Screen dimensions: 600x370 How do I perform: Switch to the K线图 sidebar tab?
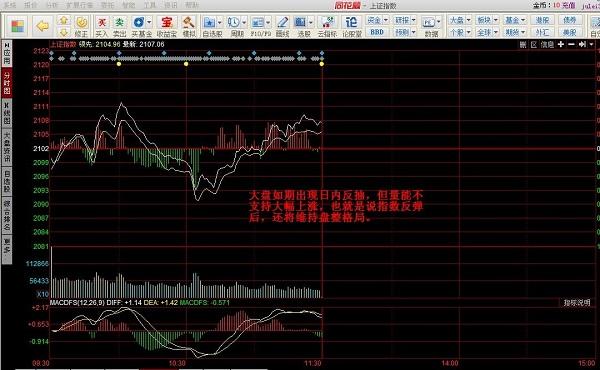coord(7,113)
